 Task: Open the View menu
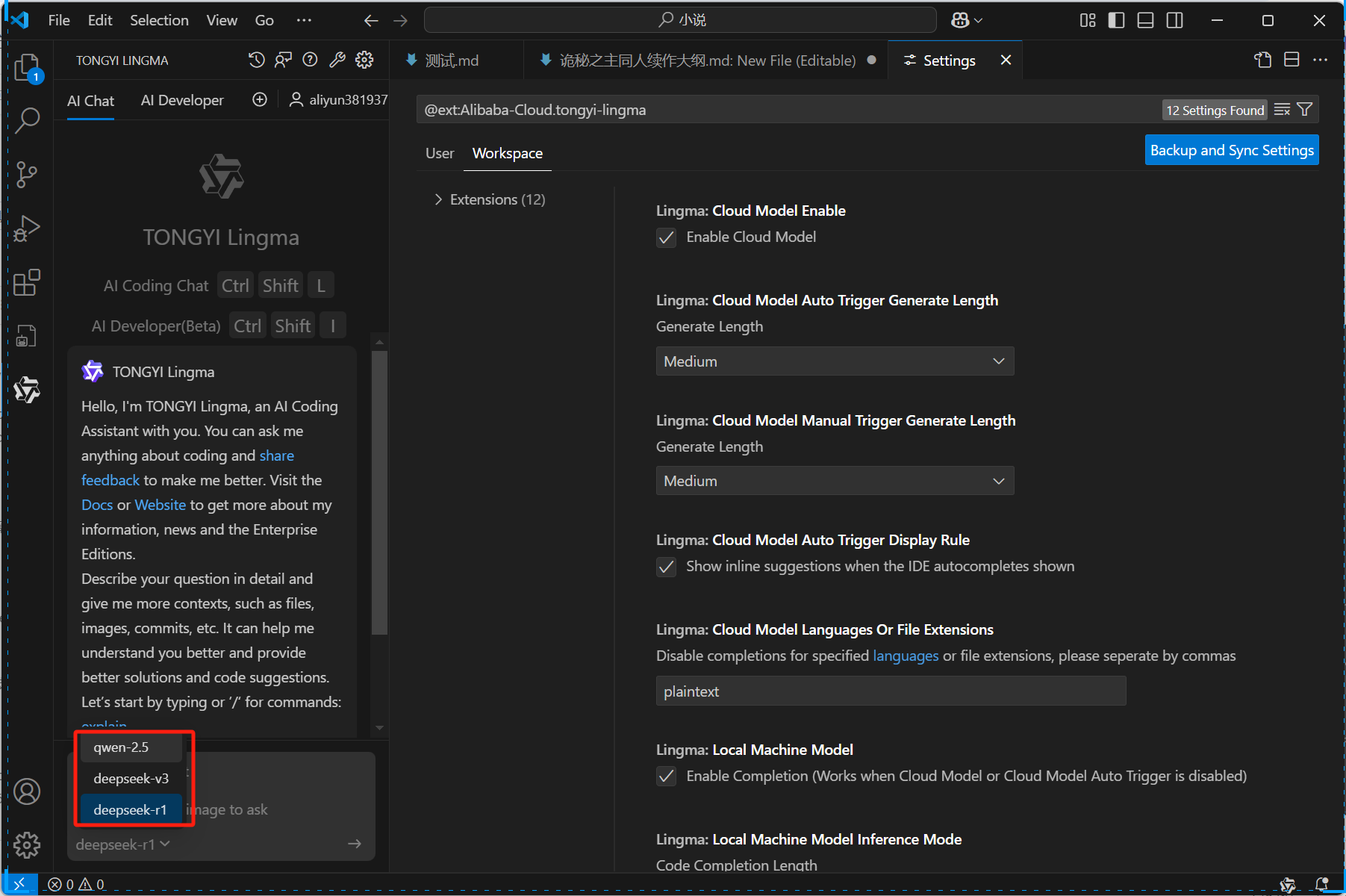[x=222, y=21]
